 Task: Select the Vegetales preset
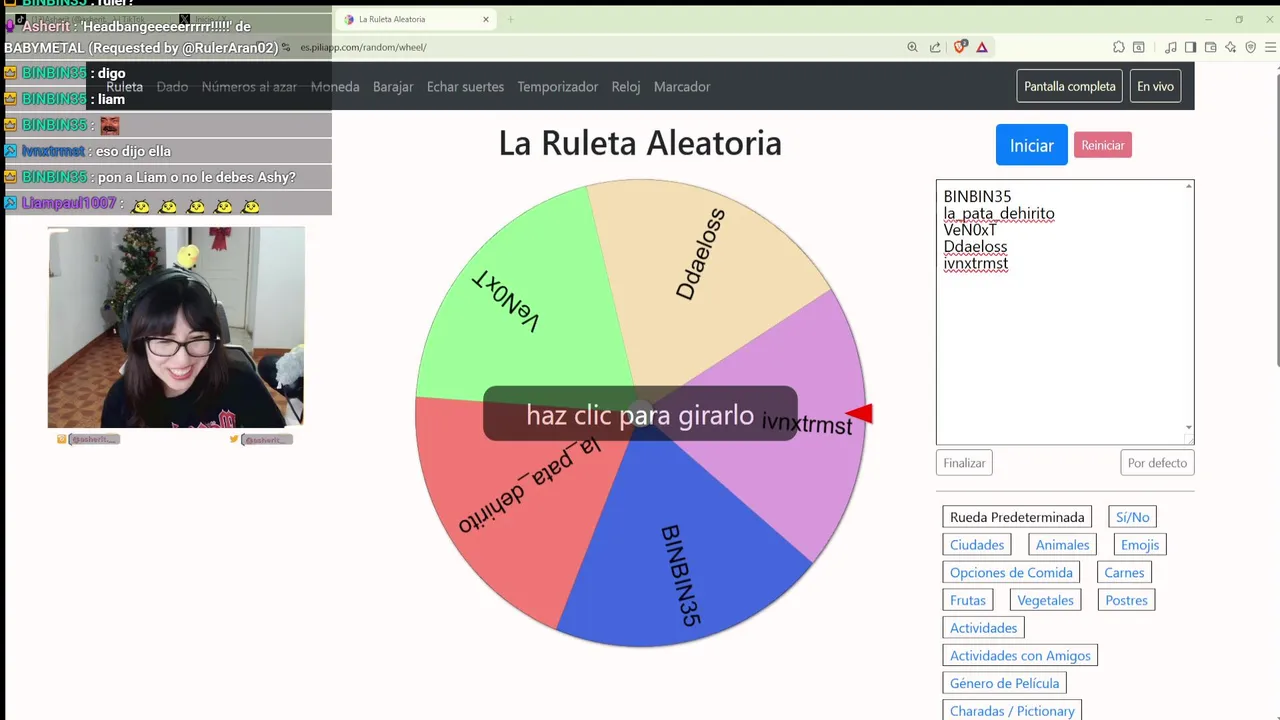[x=1045, y=600]
